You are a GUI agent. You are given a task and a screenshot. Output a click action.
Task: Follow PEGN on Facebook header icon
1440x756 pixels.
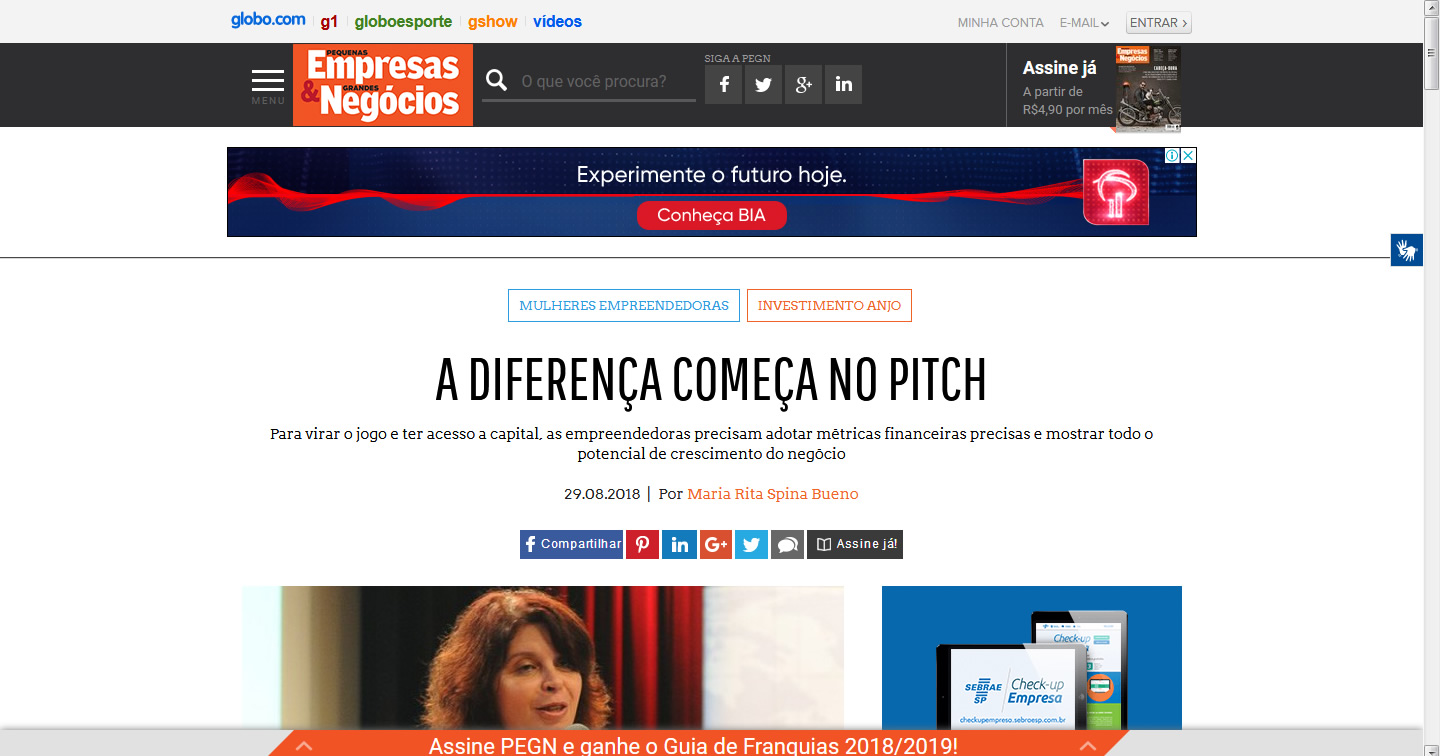(723, 85)
